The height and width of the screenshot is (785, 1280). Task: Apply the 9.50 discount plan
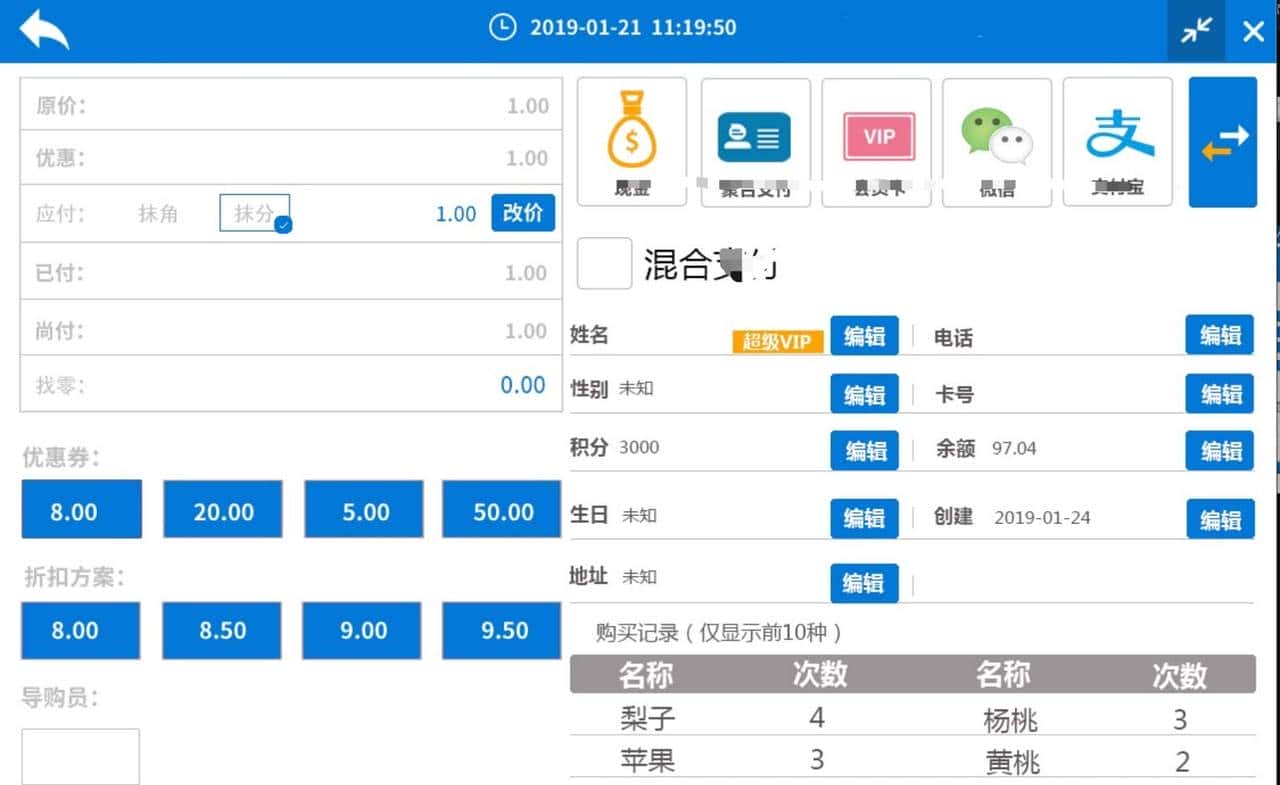501,630
